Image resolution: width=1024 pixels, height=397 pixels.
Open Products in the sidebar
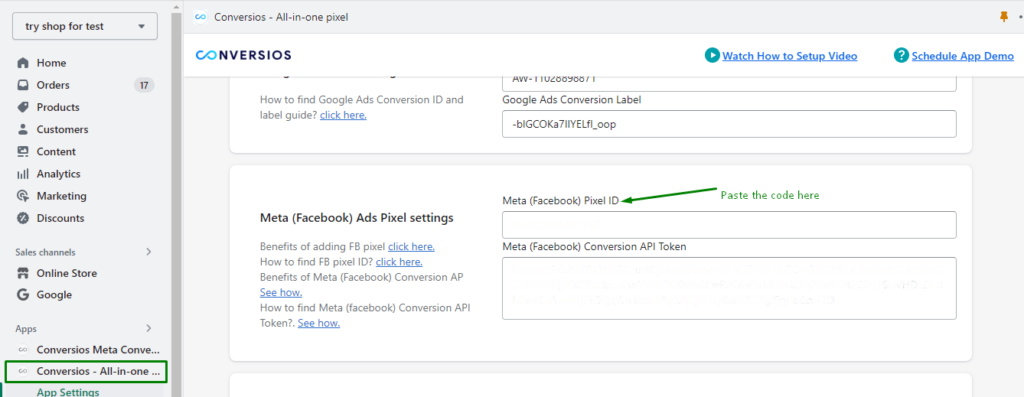click(58, 107)
